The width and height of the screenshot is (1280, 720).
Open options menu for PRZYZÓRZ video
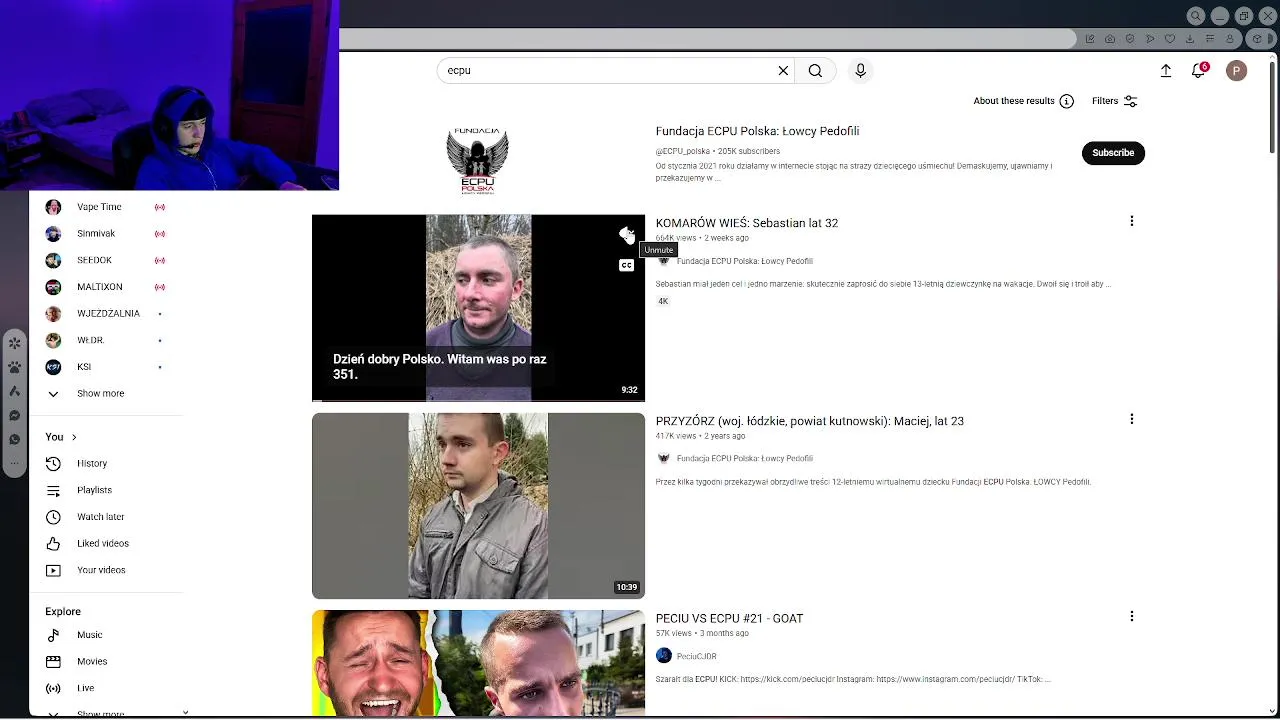tap(1132, 419)
